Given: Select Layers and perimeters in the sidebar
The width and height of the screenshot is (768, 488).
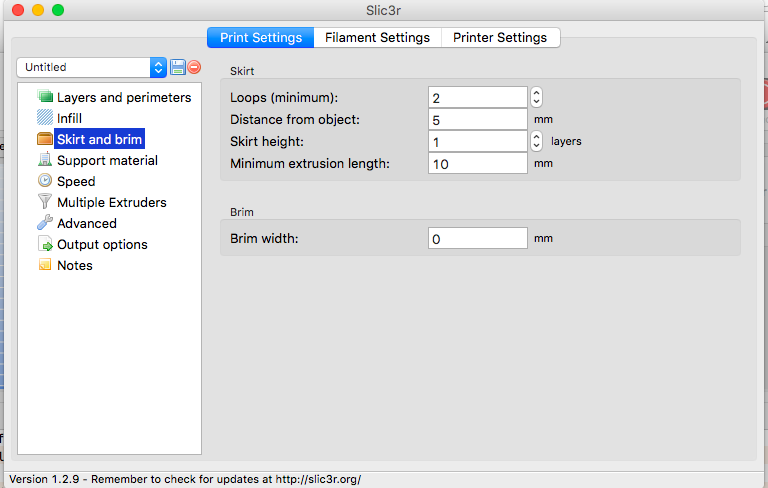Looking at the screenshot, I should (x=124, y=98).
